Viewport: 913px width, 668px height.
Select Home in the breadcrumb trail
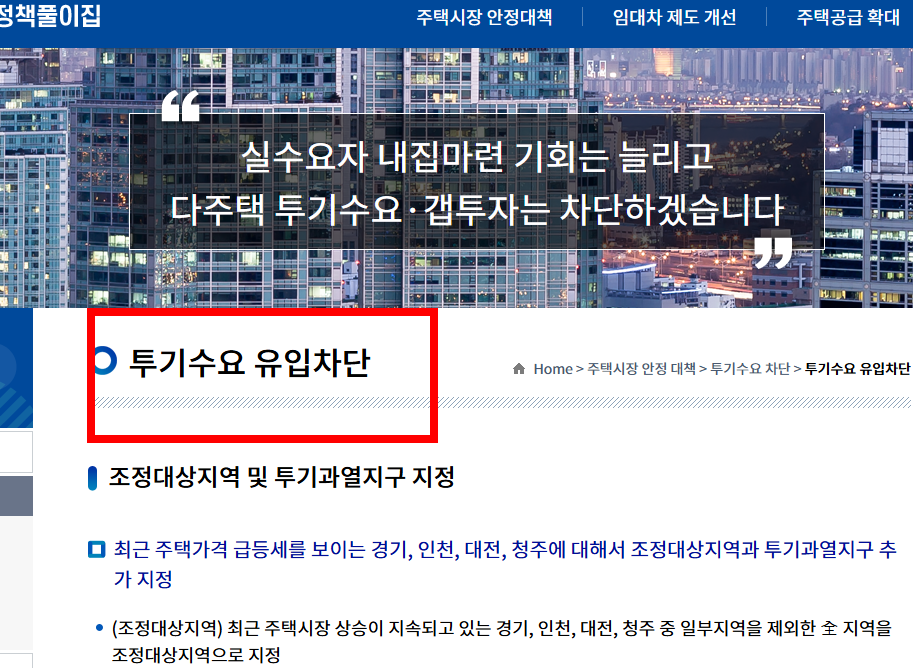[552, 369]
